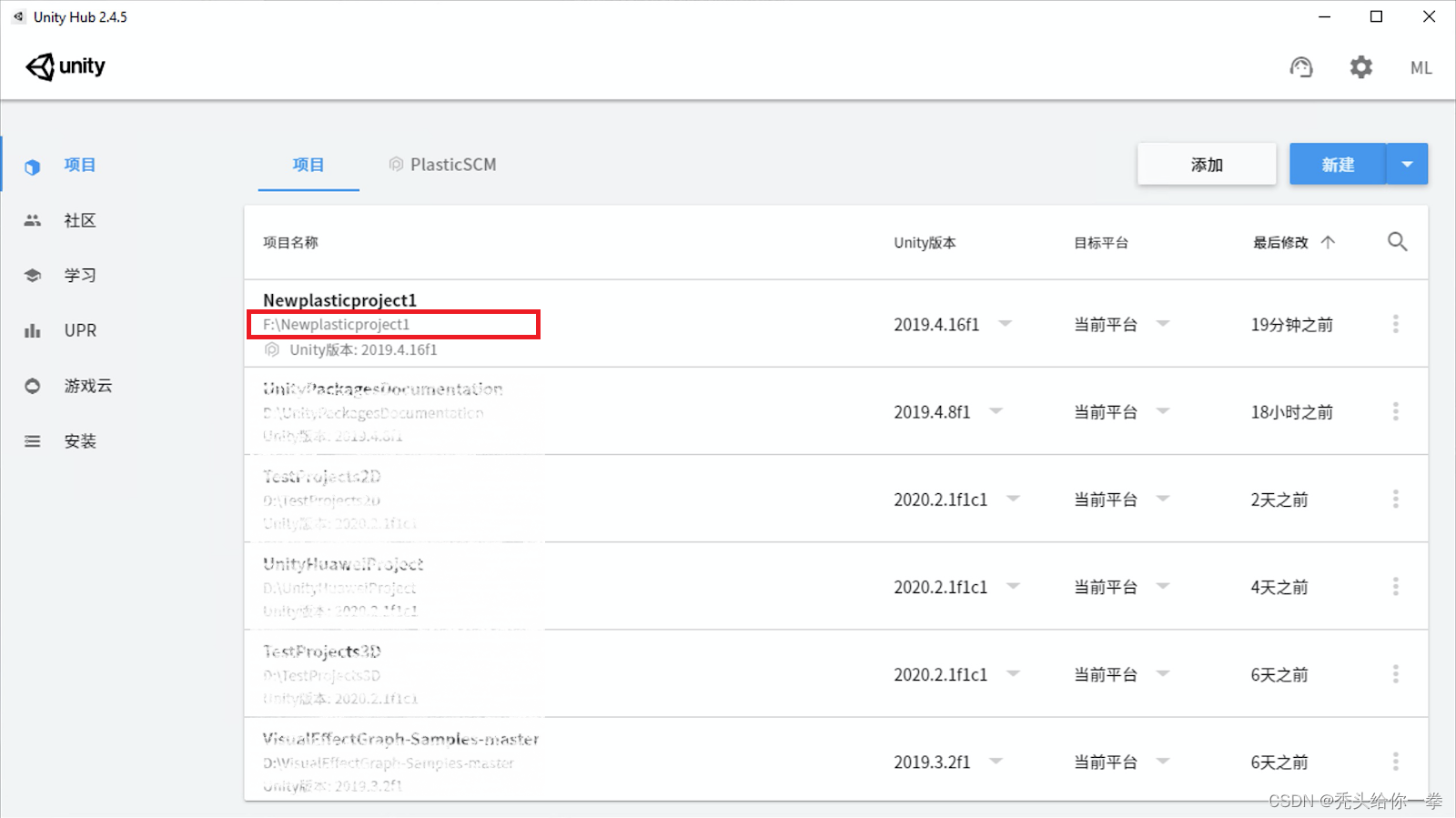Open the Newplasticproject1 project
The height and width of the screenshot is (818, 1456).
[339, 300]
